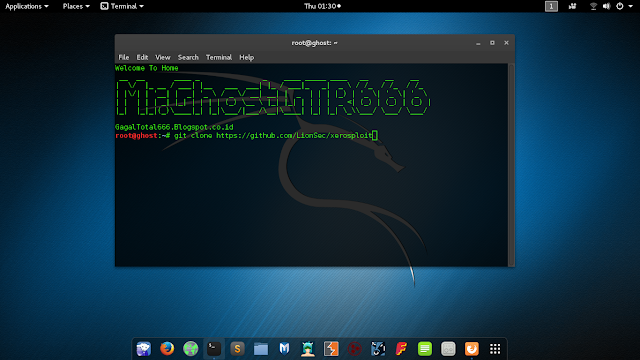Open Sublime Text from the dock
The image size is (640, 360).
237,349
